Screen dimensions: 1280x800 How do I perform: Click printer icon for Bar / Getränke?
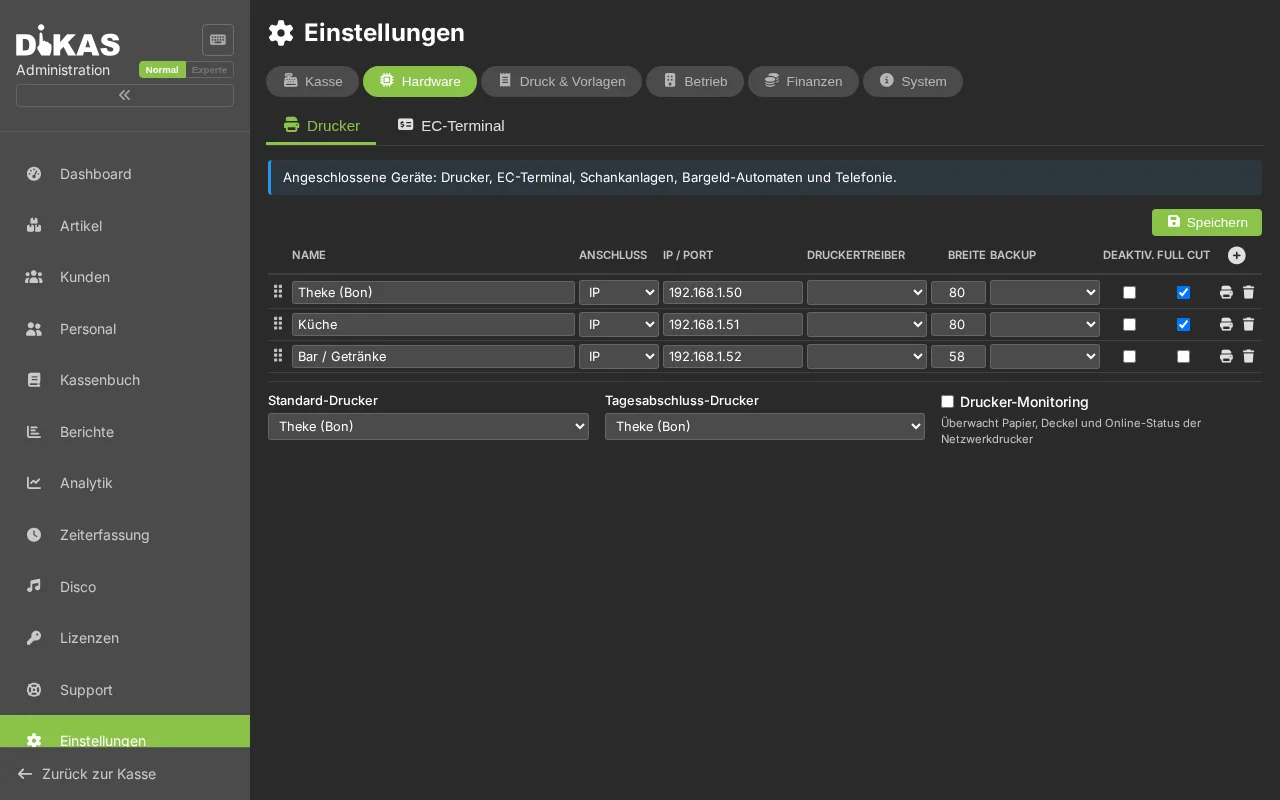coord(1226,356)
